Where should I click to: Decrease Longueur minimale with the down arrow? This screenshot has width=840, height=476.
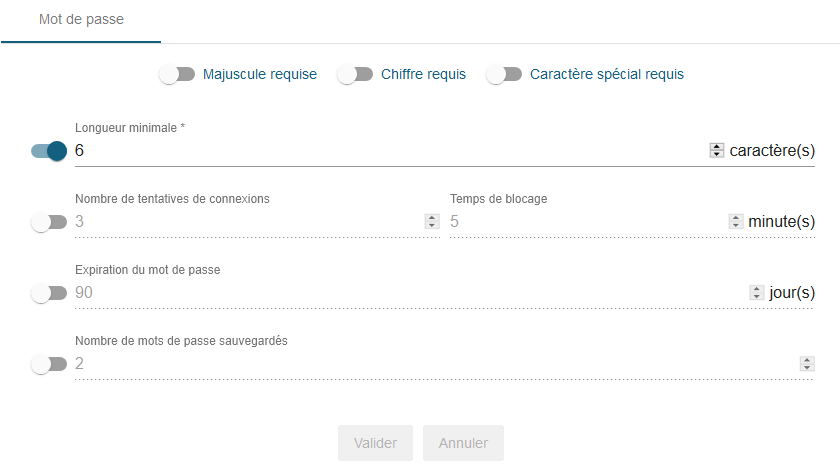pyautogui.click(x=716, y=155)
